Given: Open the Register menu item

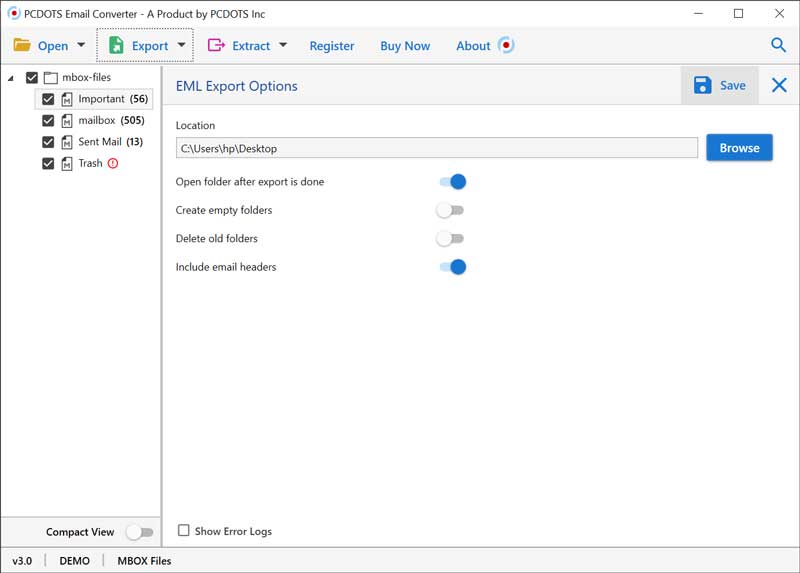Looking at the screenshot, I should tap(332, 46).
